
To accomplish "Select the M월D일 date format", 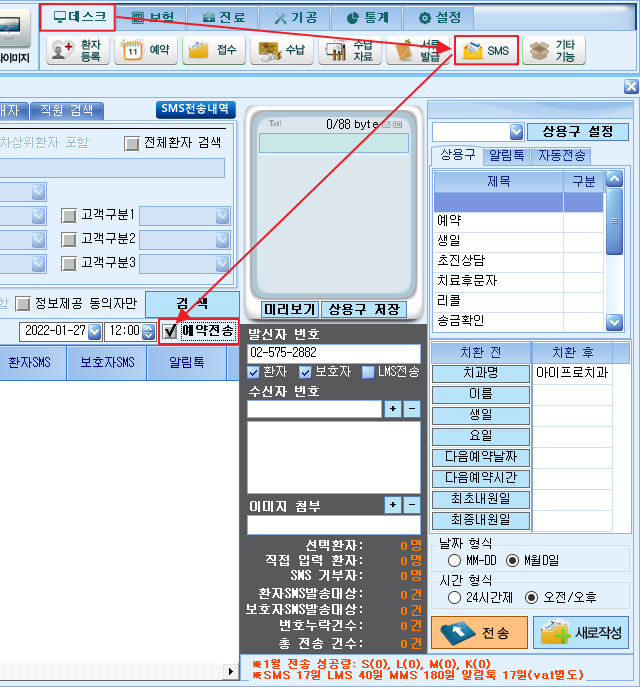I will point(512,560).
